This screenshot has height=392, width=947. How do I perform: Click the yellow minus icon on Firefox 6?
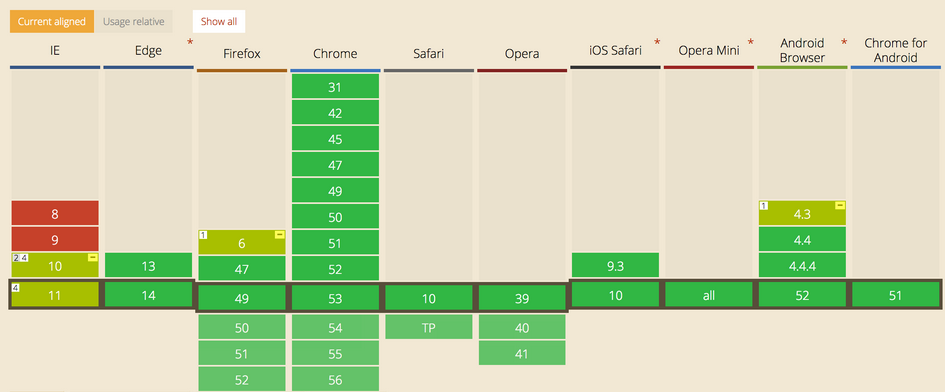tap(279, 235)
